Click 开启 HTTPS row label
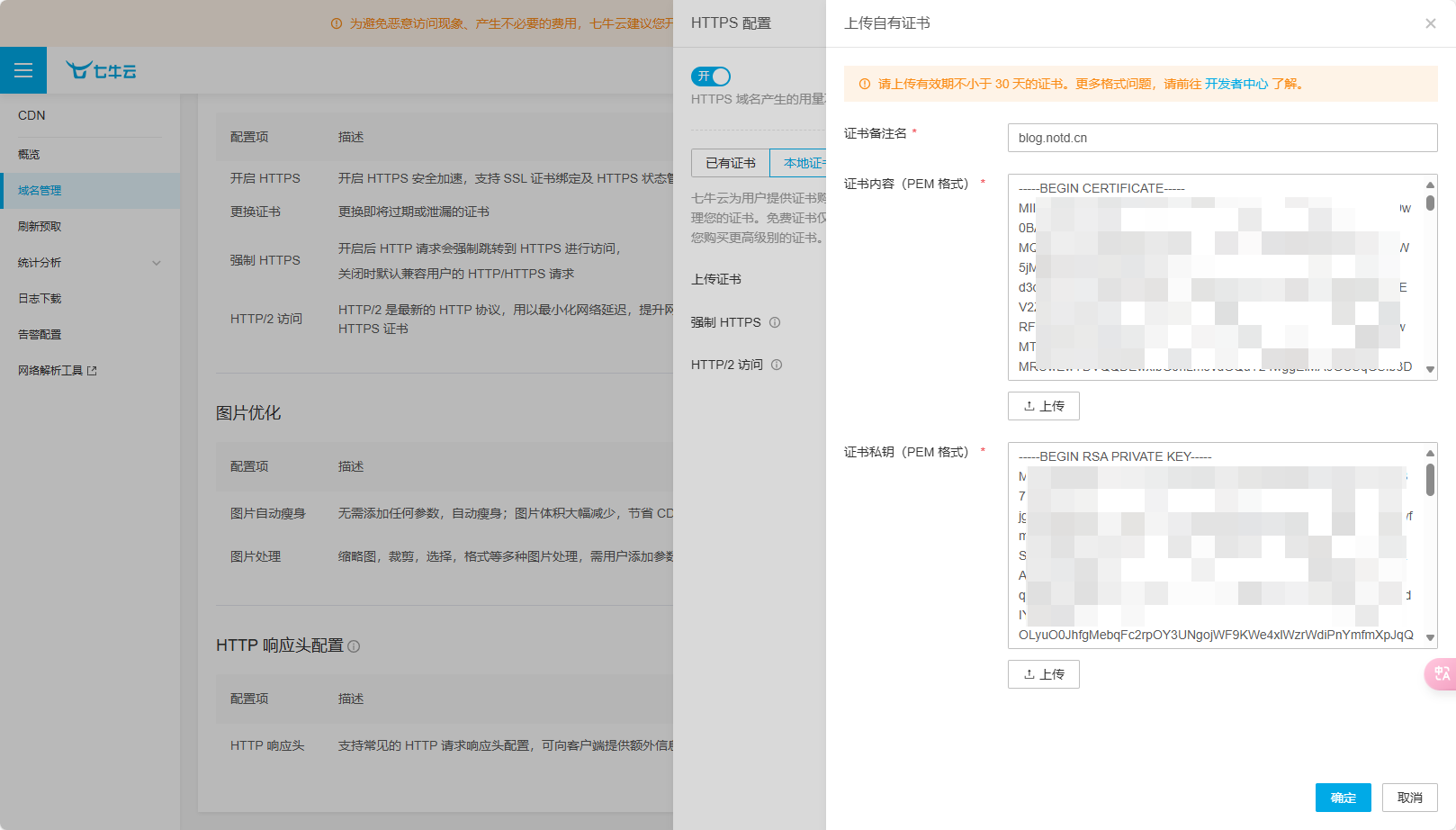The image size is (1456, 830). (x=265, y=178)
